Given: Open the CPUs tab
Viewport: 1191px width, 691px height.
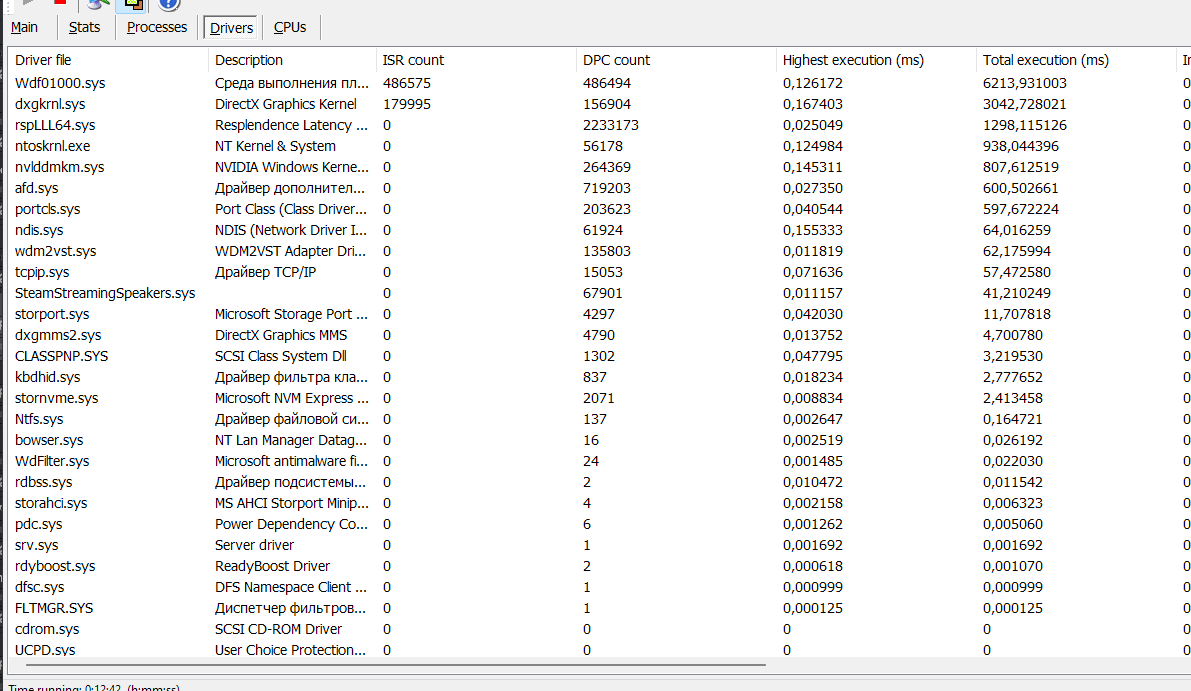Looking at the screenshot, I should point(289,27).
